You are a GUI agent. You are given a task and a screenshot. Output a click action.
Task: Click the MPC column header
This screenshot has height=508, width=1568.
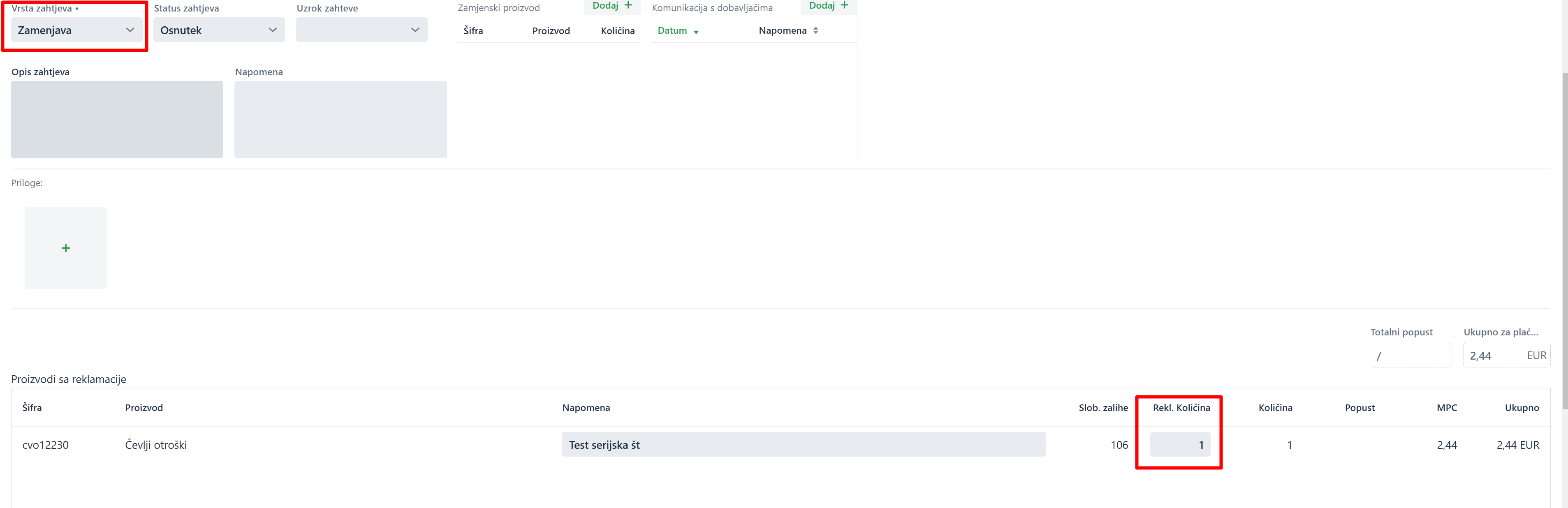click(1446, 408)
